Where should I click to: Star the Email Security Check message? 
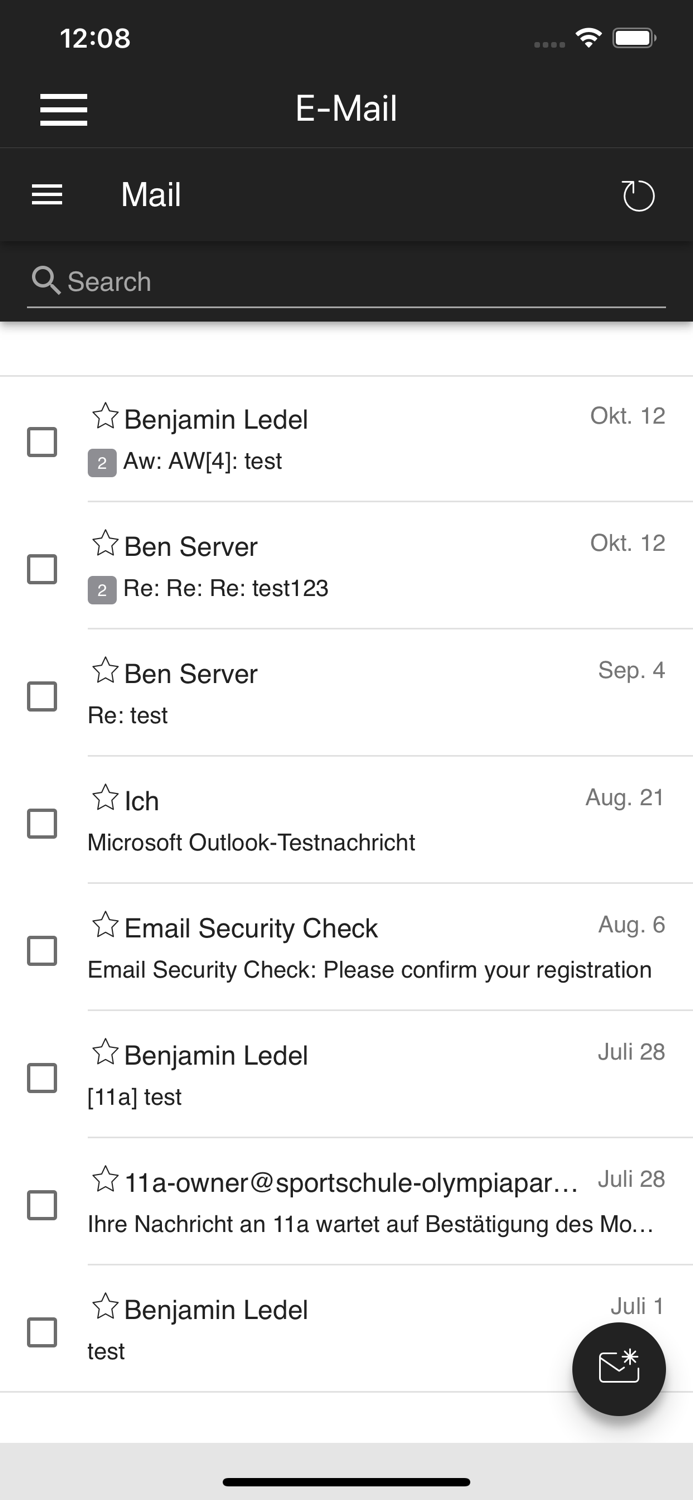105,925
